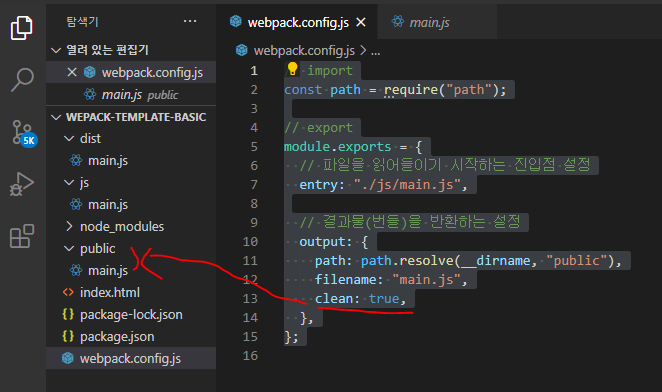Click 'output:' on line 10
The height and width of the screenshot is (392, 662).
[x=325, y=242]
